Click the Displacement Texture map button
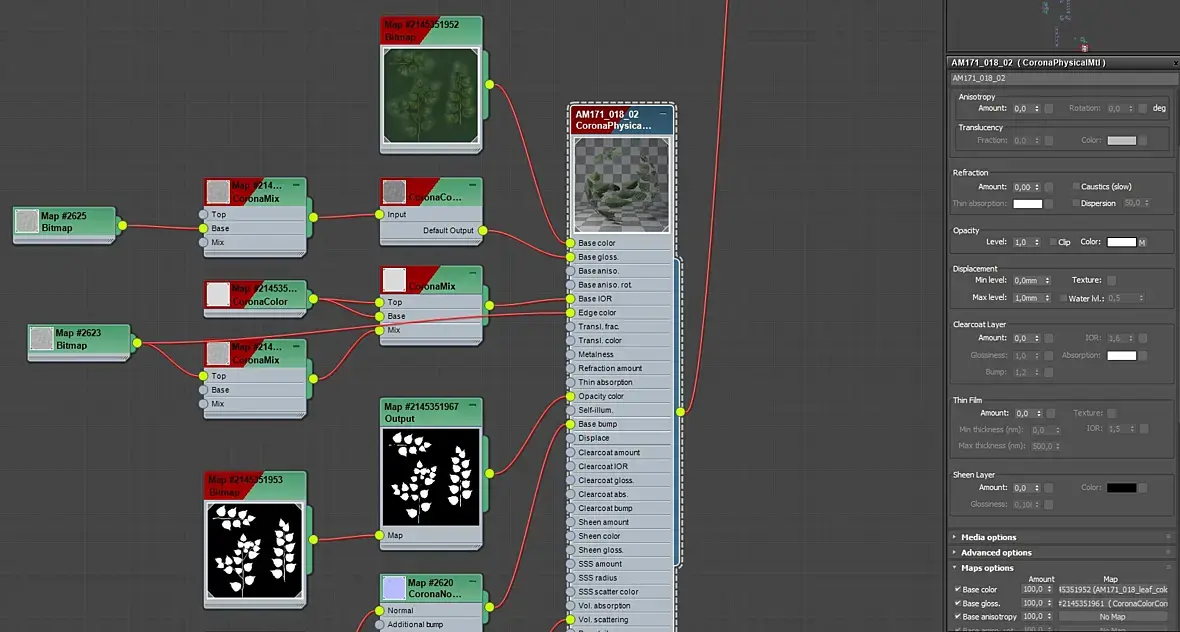Image resolution: width=1180 pixels, height=632 pixels. (1112, 281)
